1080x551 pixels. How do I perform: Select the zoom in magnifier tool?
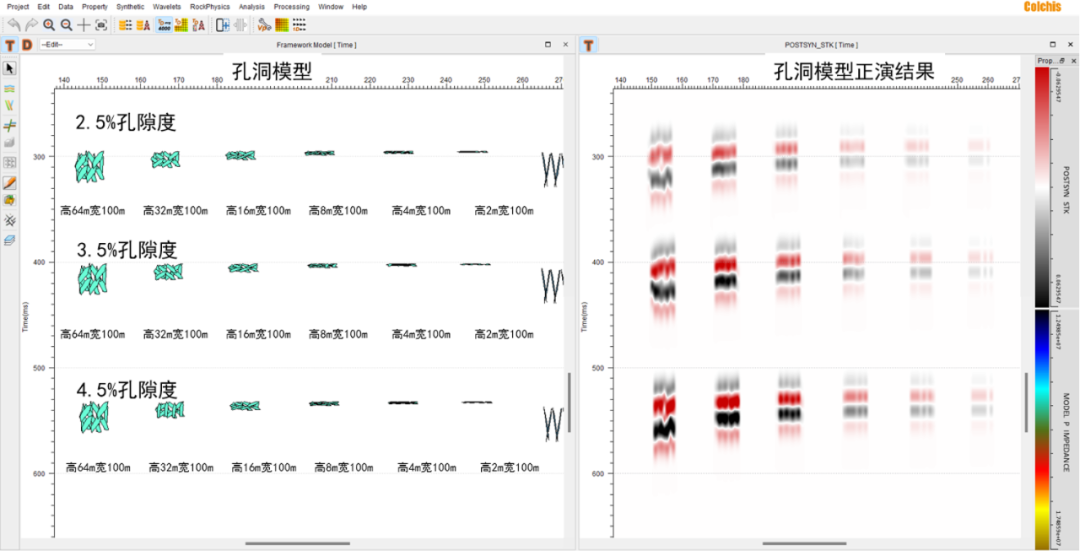tap(49, 25)
